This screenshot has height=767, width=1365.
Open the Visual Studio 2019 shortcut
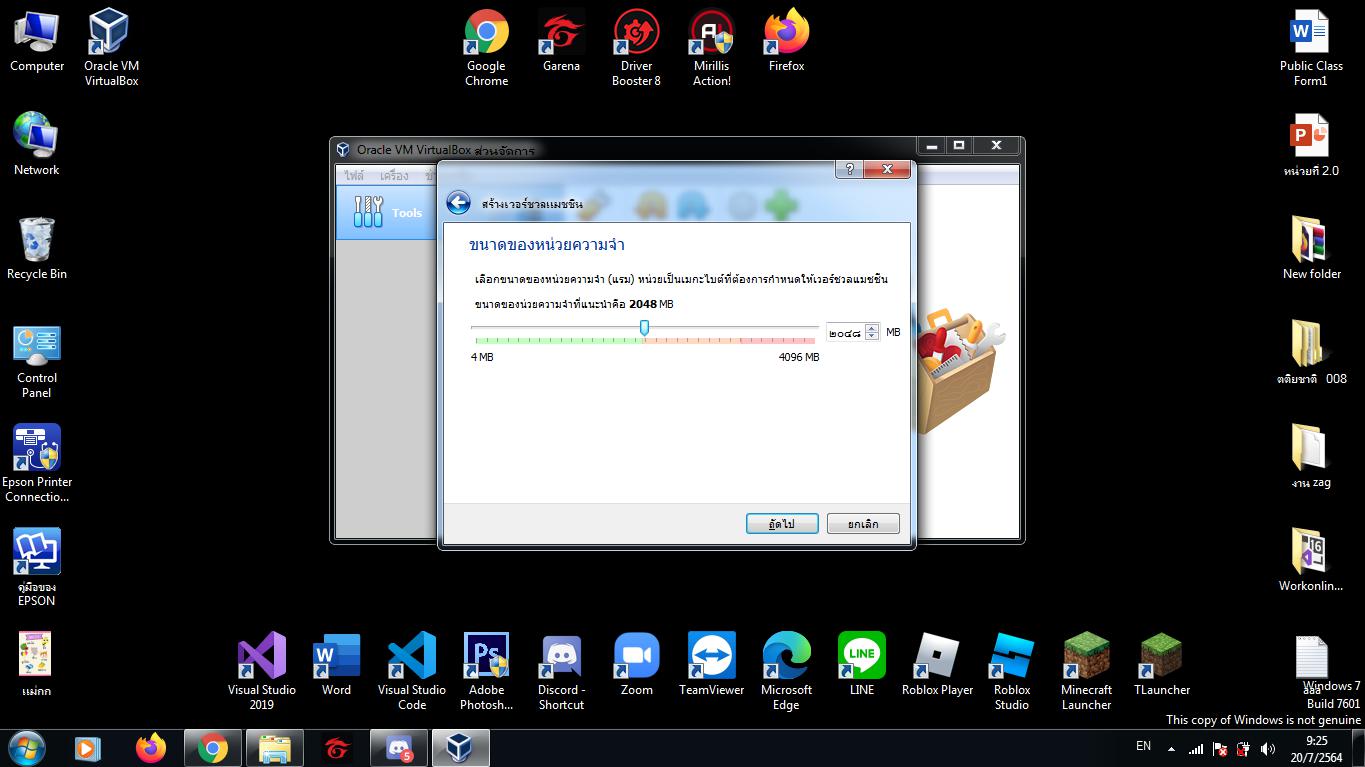click(x=262, y=672)
